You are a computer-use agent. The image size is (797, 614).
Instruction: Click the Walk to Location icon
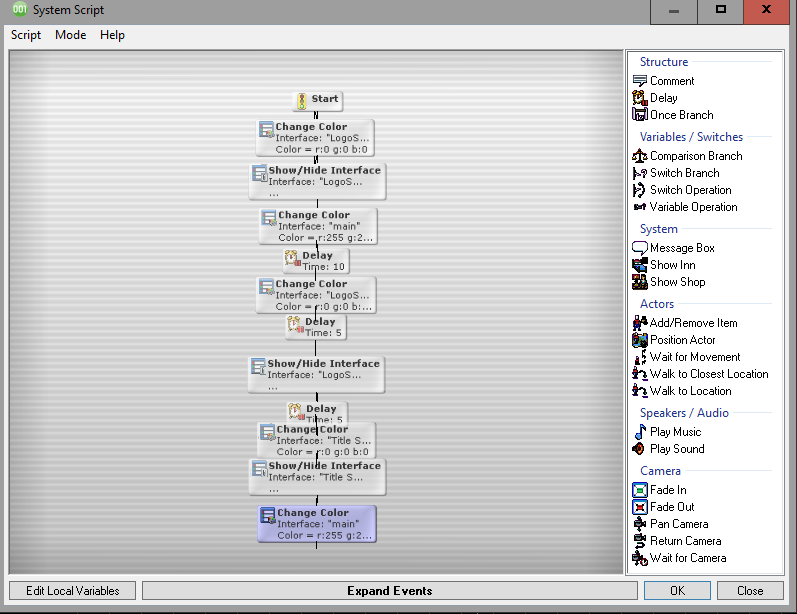[639, 391]
